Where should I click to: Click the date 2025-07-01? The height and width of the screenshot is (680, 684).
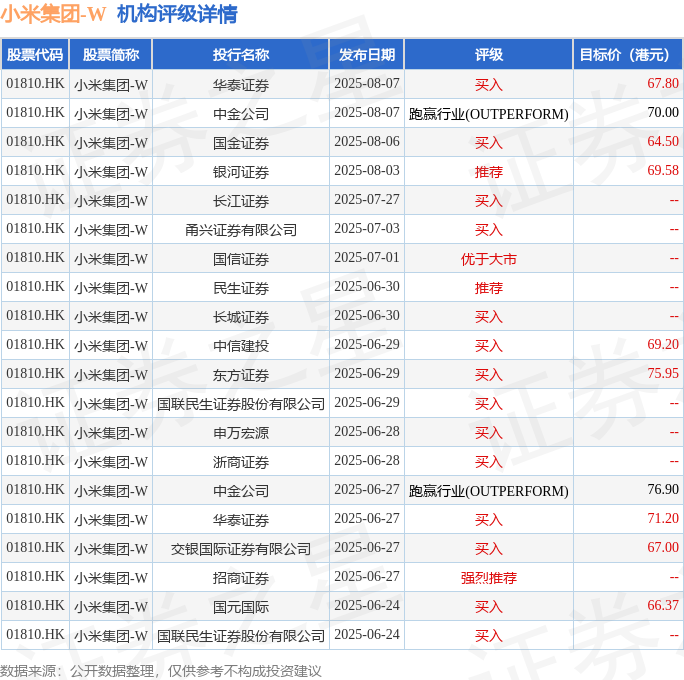367,257
